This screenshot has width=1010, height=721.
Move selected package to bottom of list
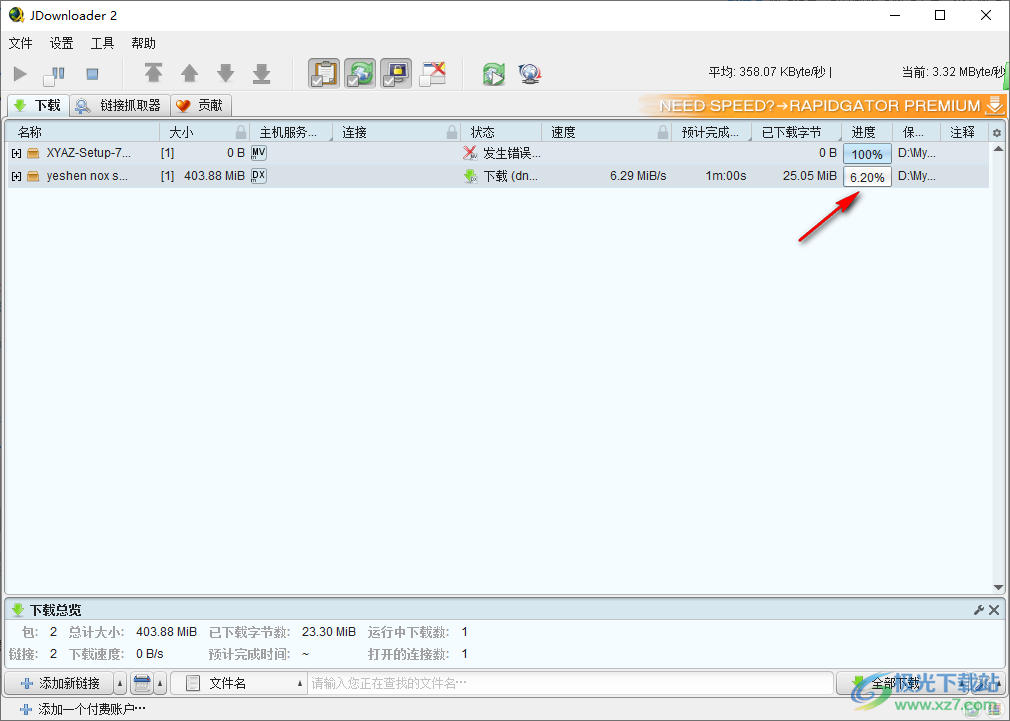coord(262,73)
